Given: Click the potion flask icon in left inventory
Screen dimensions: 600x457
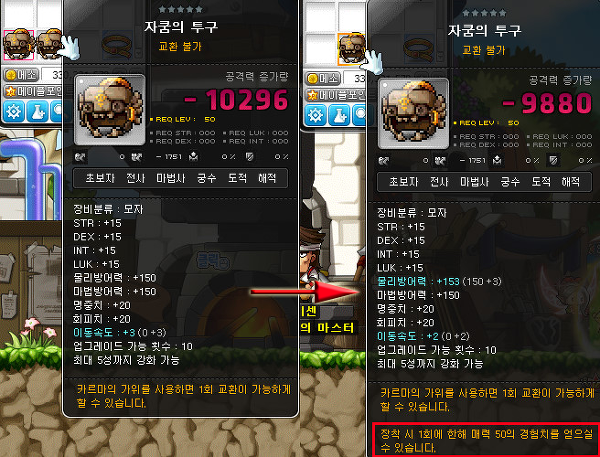Looking at the screenshot, I should (38, 111).
